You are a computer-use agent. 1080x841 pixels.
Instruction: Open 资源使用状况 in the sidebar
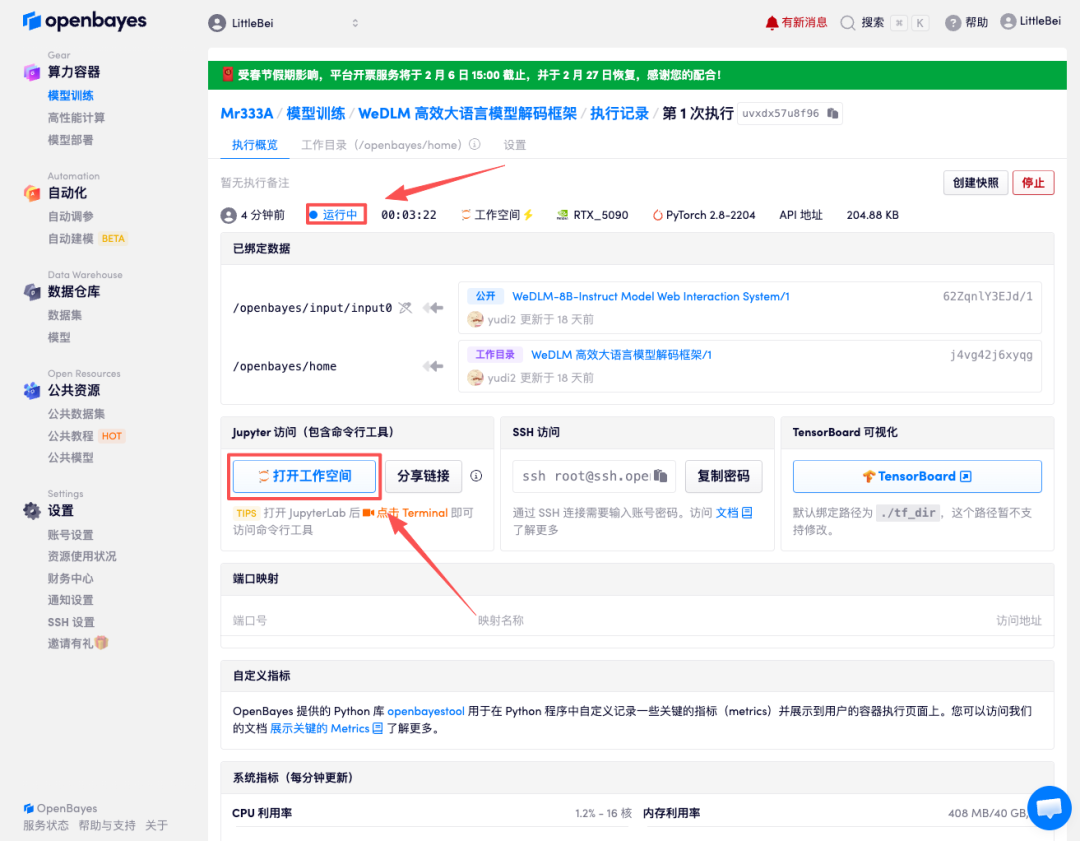[82, 556]
